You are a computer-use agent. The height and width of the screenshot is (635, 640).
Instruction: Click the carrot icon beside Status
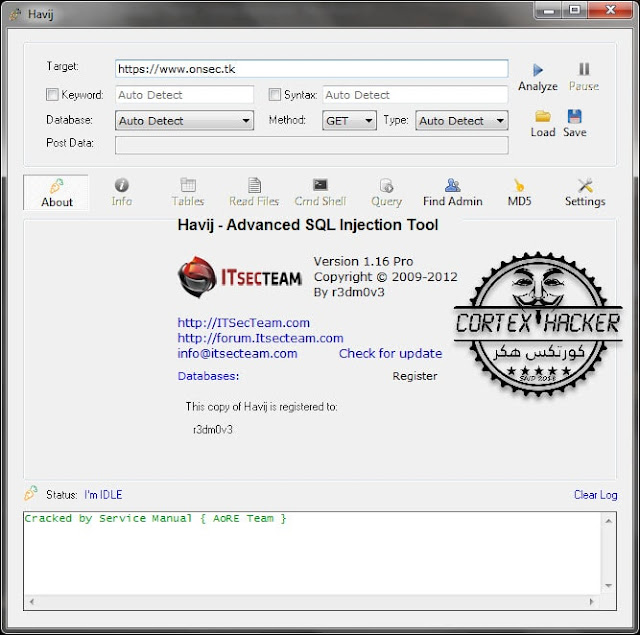[31, 493]
